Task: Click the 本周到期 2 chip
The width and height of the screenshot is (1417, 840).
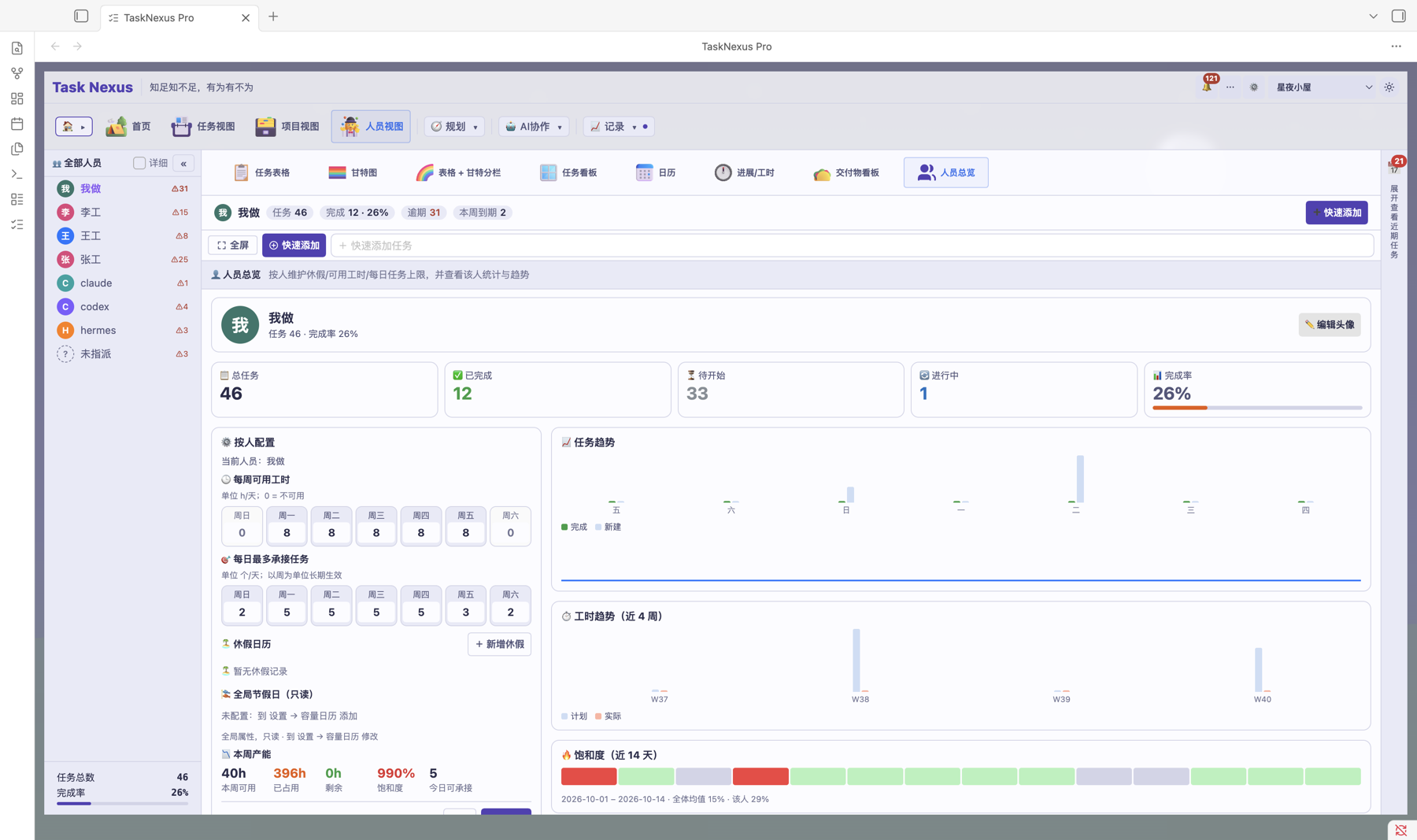Action: [483, 213]
